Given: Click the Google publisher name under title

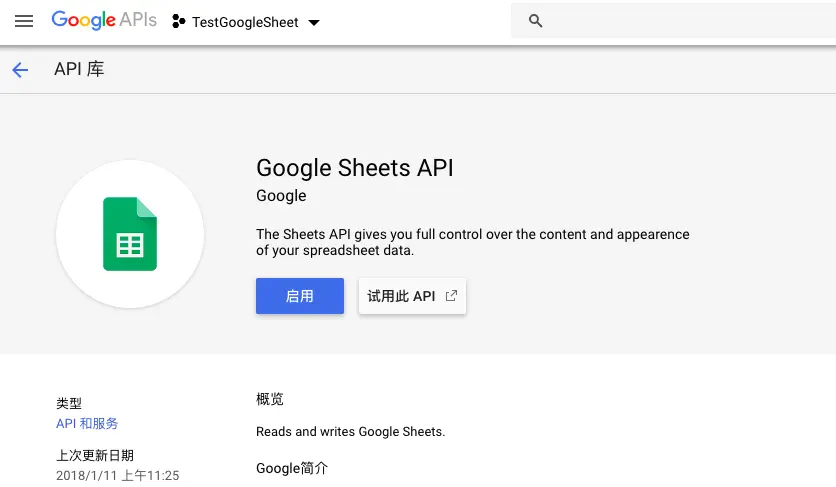Looking at the screenshot, I should pyautogui.click(x=281, y=196).
